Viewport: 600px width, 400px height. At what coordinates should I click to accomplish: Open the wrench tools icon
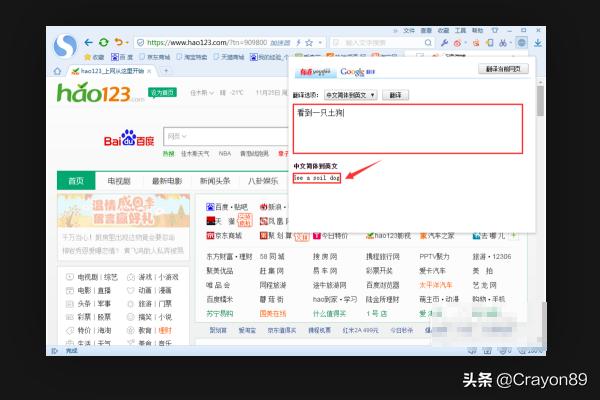pyautogui.click(x=444, y=43)
